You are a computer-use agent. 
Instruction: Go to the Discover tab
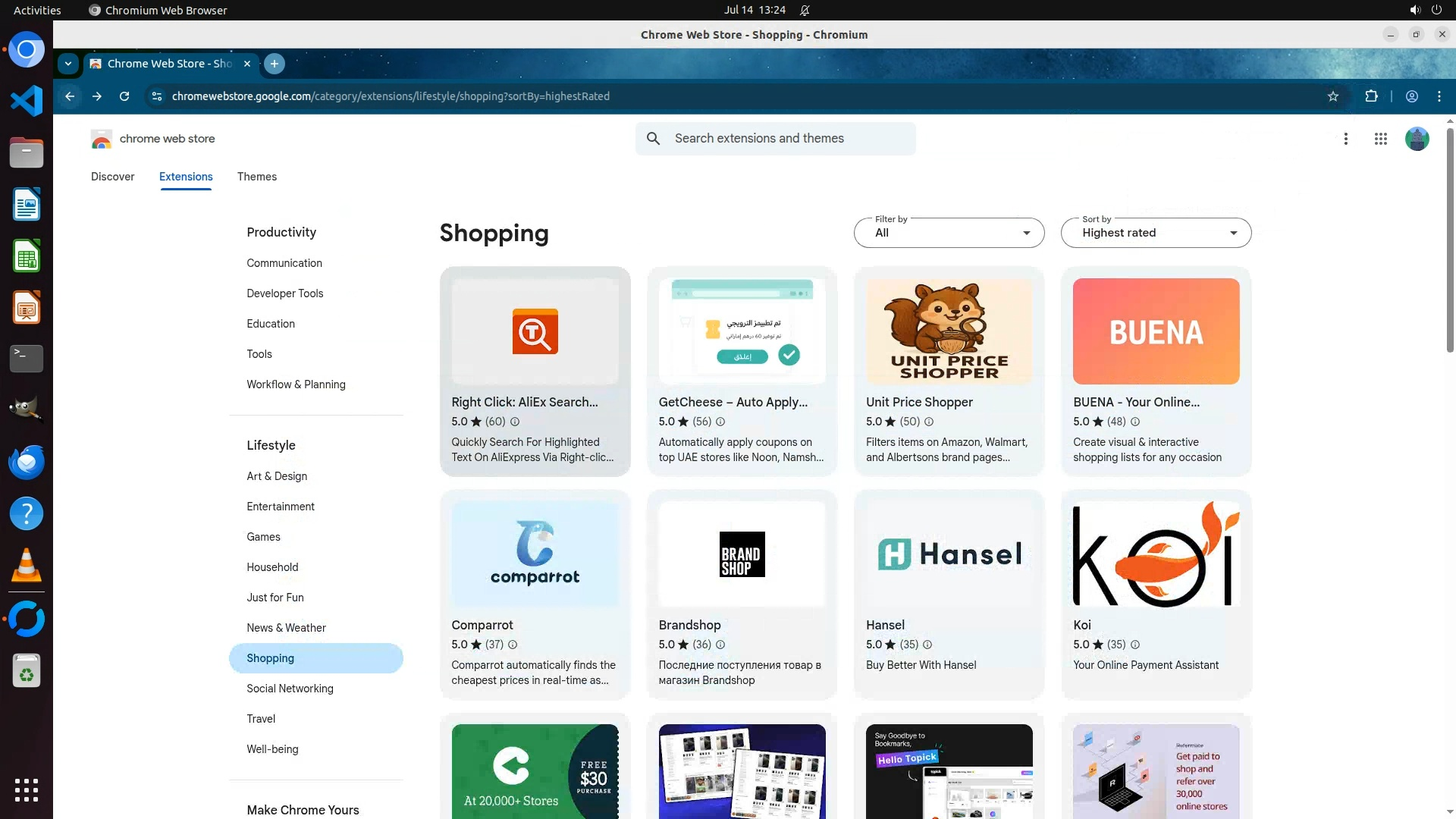(112, 177)
